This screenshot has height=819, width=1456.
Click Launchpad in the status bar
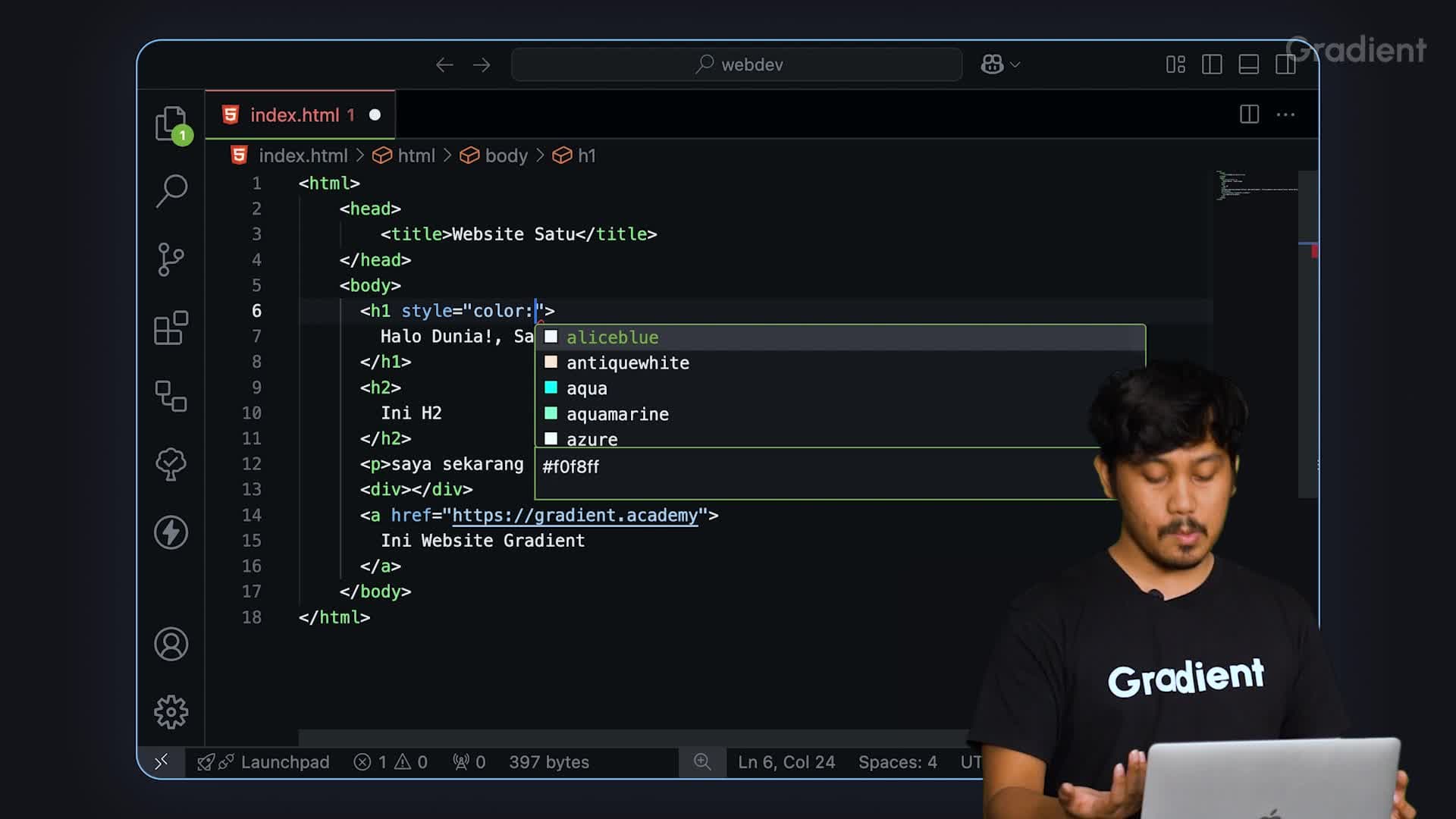point(284,762)
